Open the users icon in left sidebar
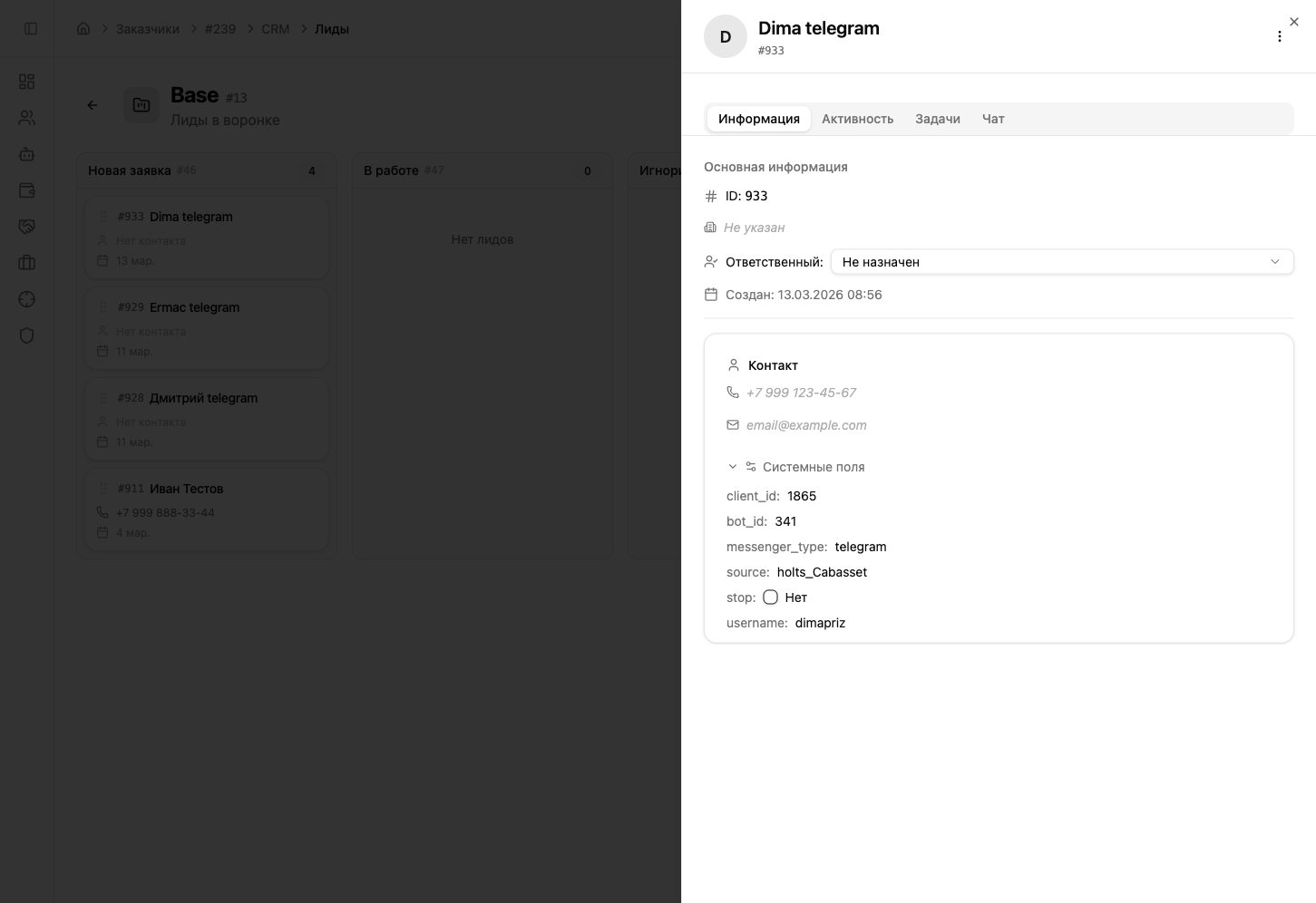This screenshot has height=903, width=1316. [x=26, y=118]
